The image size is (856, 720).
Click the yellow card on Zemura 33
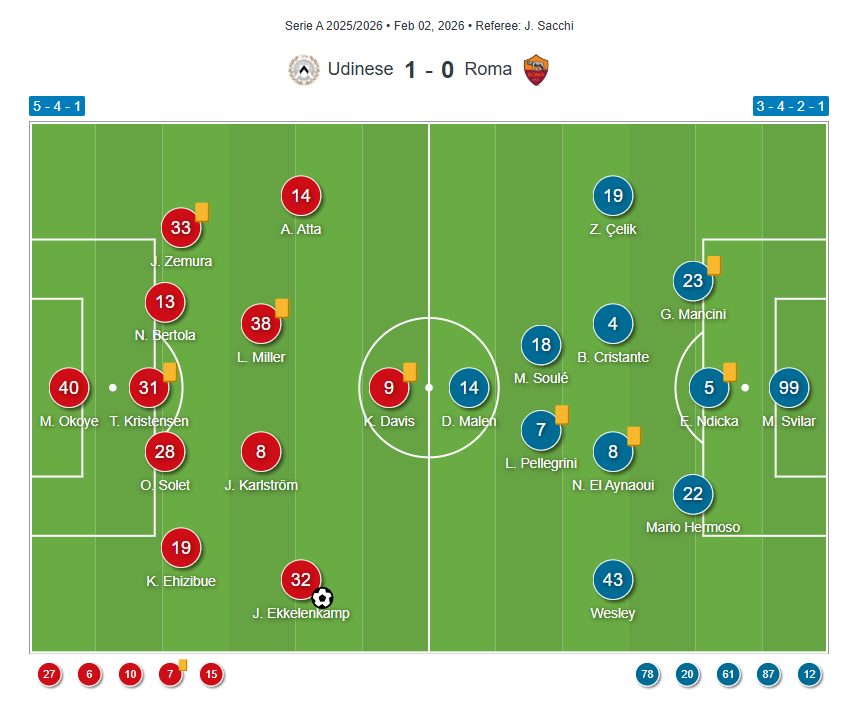(202, 212)
